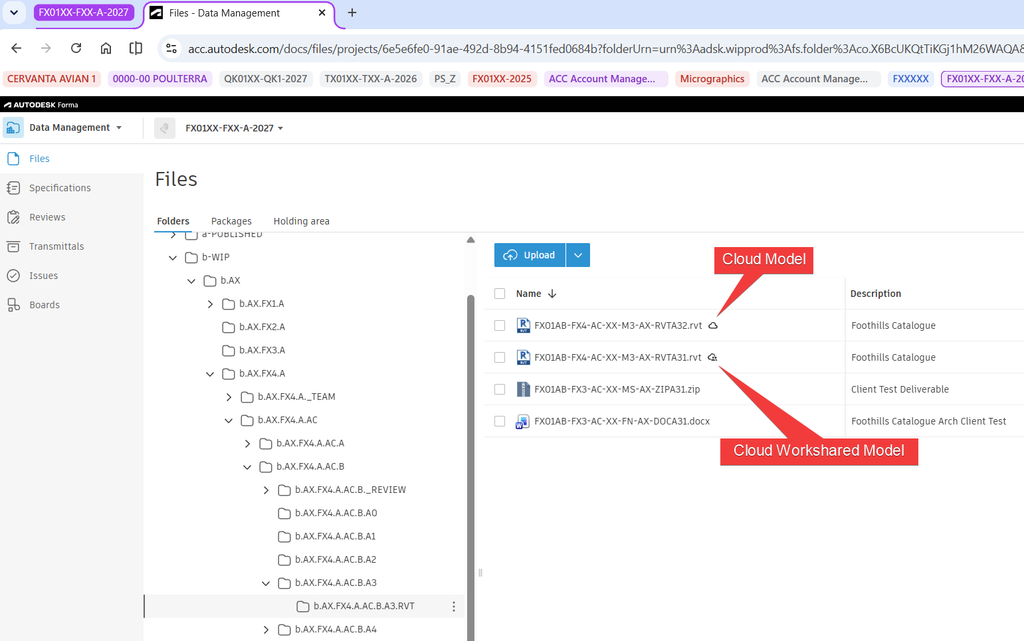
Task: Click cloud model icon beside RVTA32.rvt
Action: tap(713, 326)
